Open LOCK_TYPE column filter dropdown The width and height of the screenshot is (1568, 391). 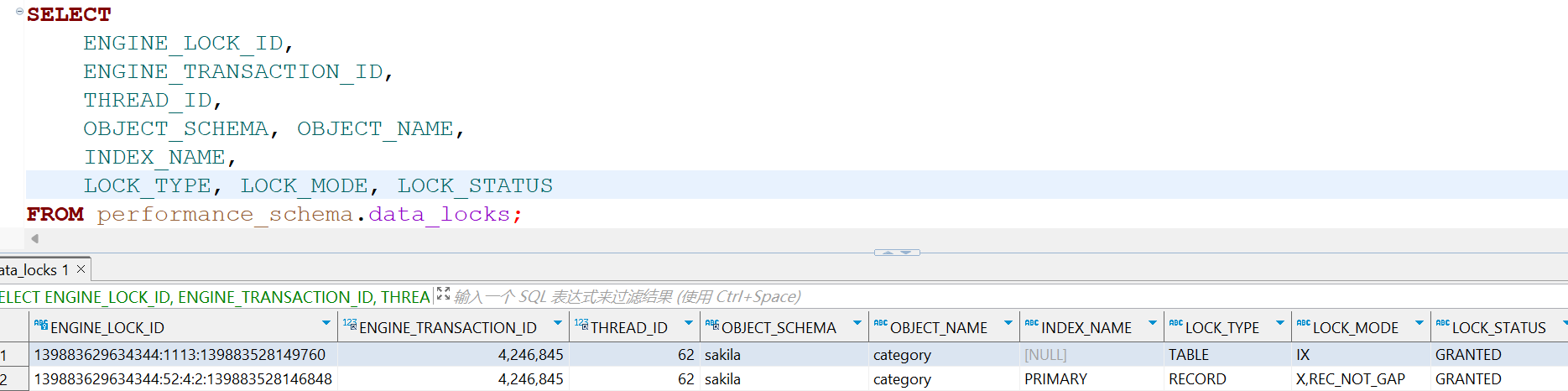pos(1280,323)
